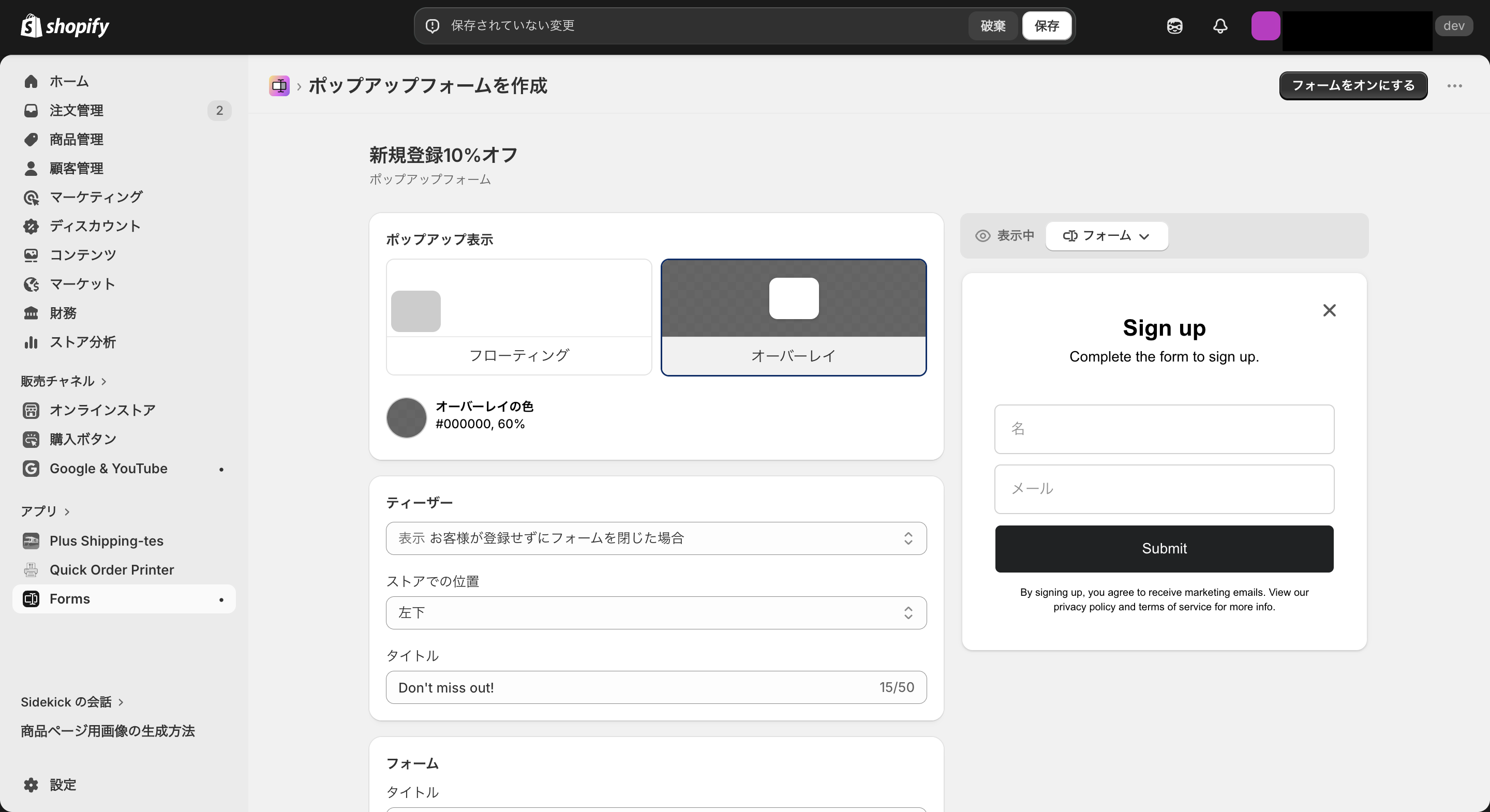Click the Submit button in the preview

(1164, 548)
